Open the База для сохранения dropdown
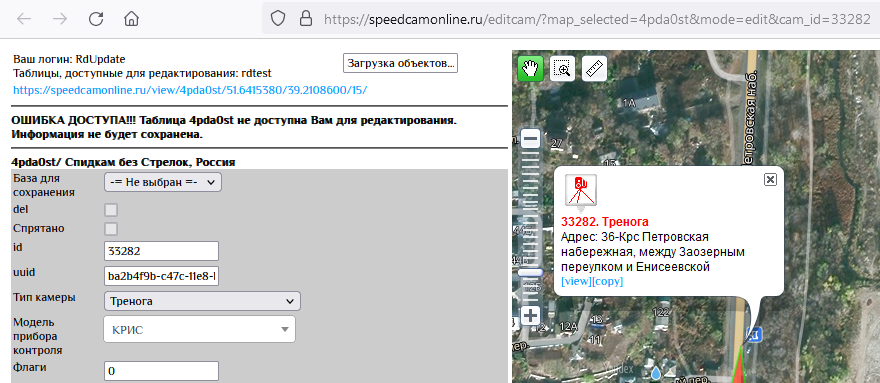Viewport: 880px width, 383px height. point(163,183)
